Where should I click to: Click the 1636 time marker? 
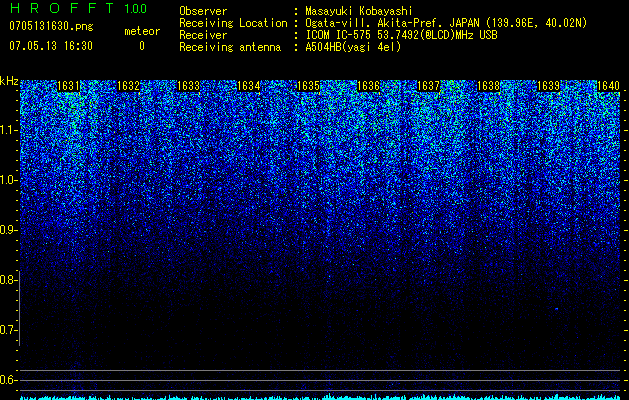369,86
